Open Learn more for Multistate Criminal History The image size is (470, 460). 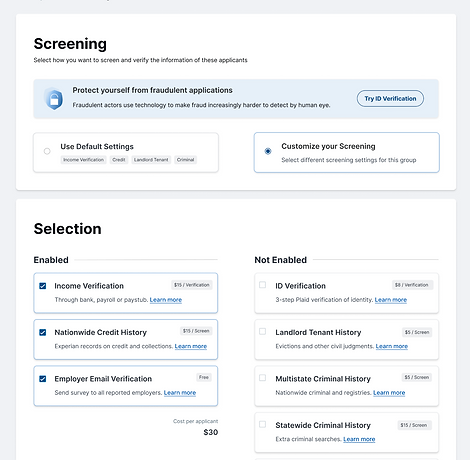tap(389, 393)
